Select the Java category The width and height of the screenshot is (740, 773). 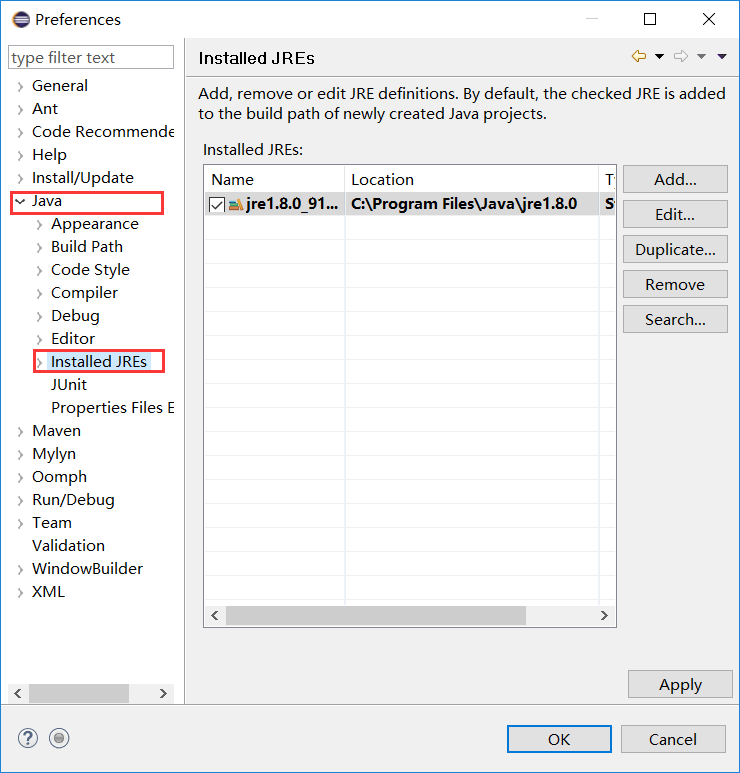click(x=47, y=201)
